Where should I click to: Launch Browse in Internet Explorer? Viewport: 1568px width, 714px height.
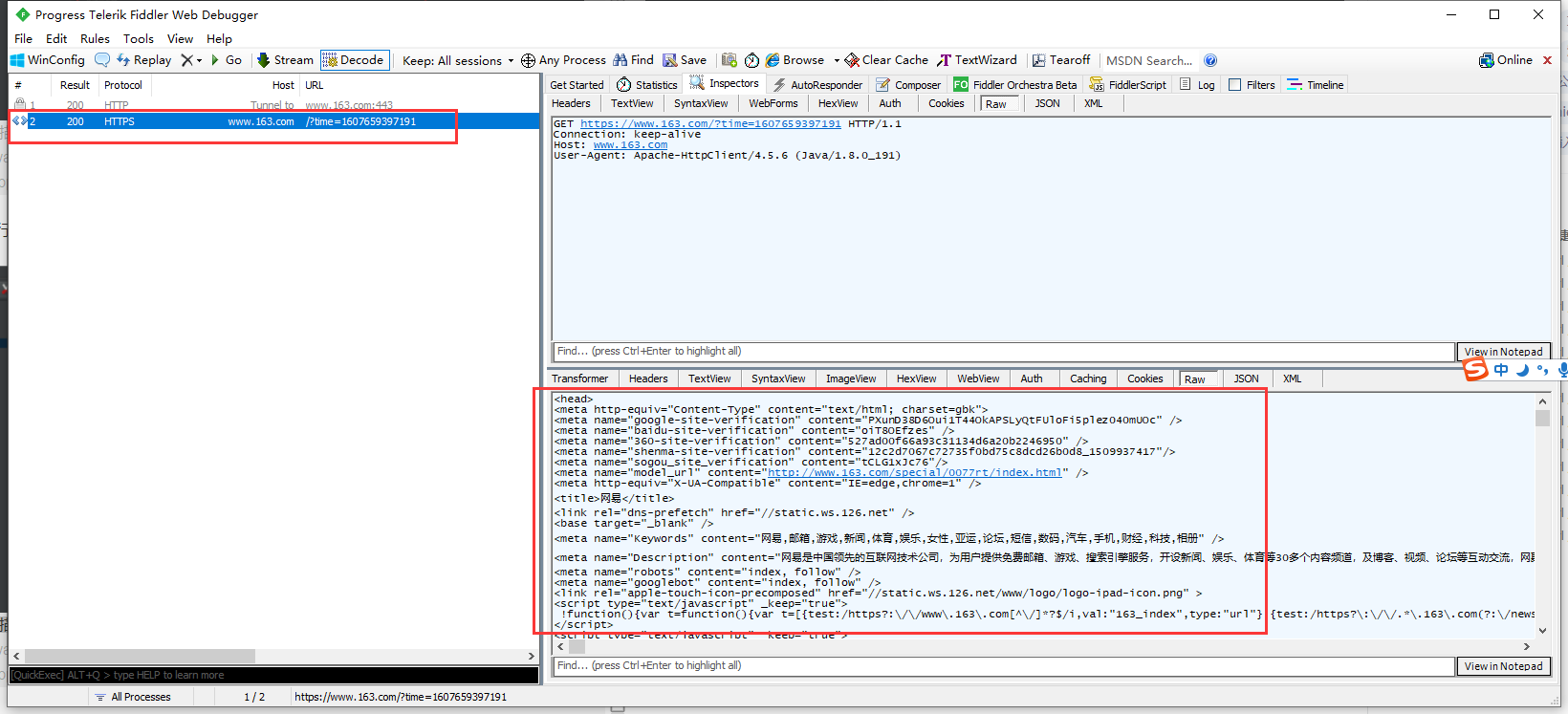coord(795,60)
